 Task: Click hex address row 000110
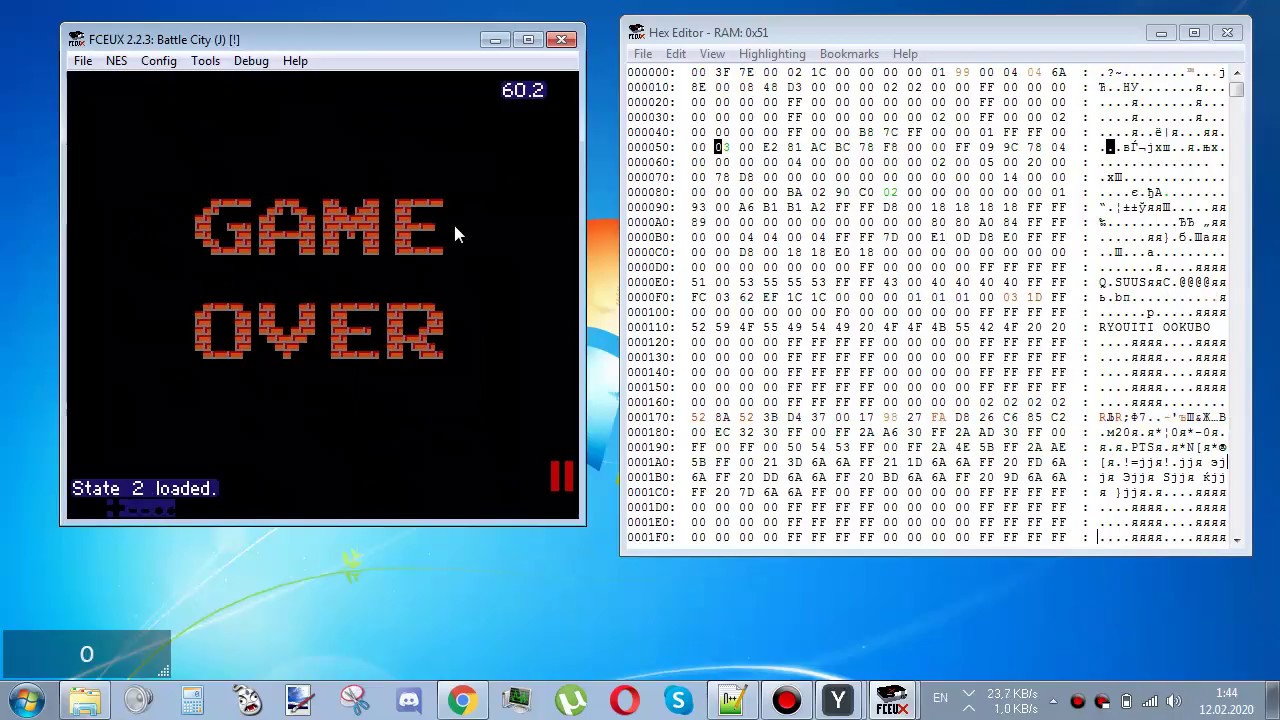651,327
